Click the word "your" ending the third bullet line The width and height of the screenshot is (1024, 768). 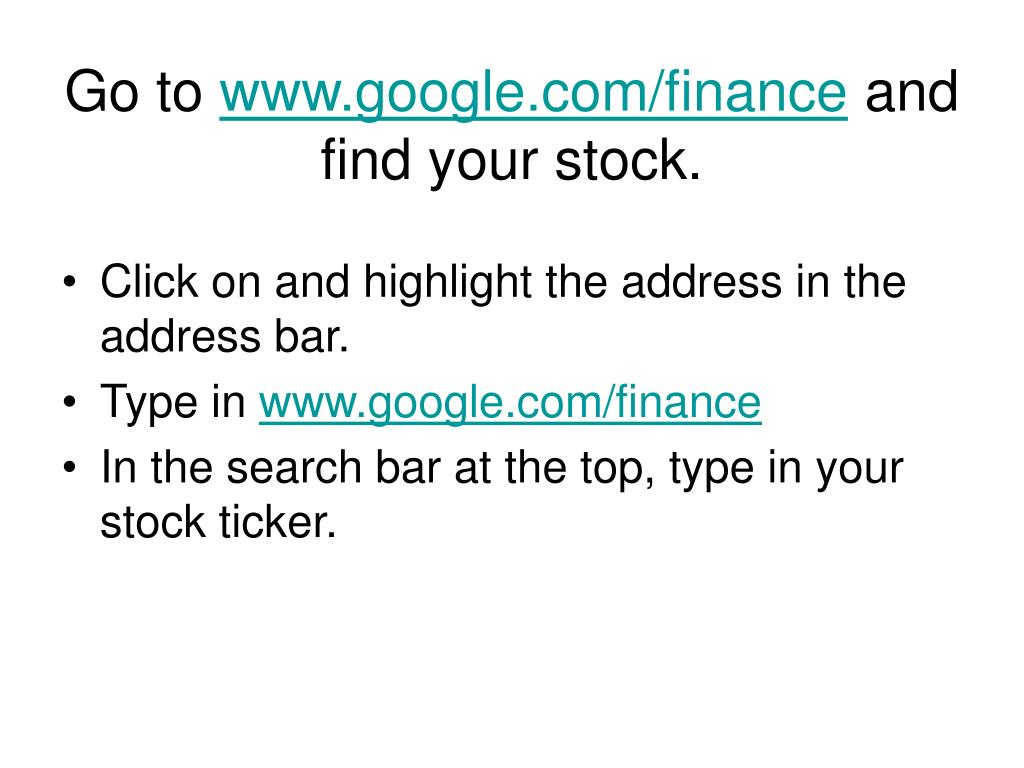[860, 466]
